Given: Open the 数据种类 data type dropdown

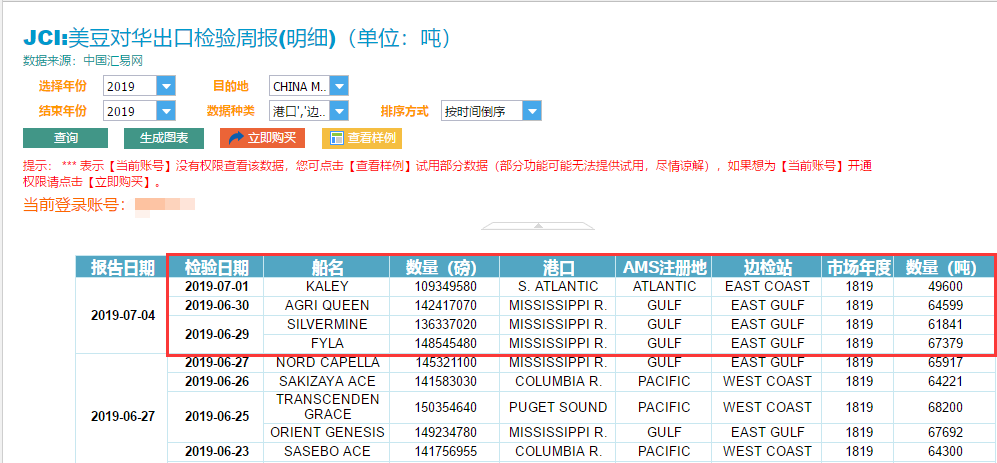Looking at the screenshot, I should click(340, 111).
